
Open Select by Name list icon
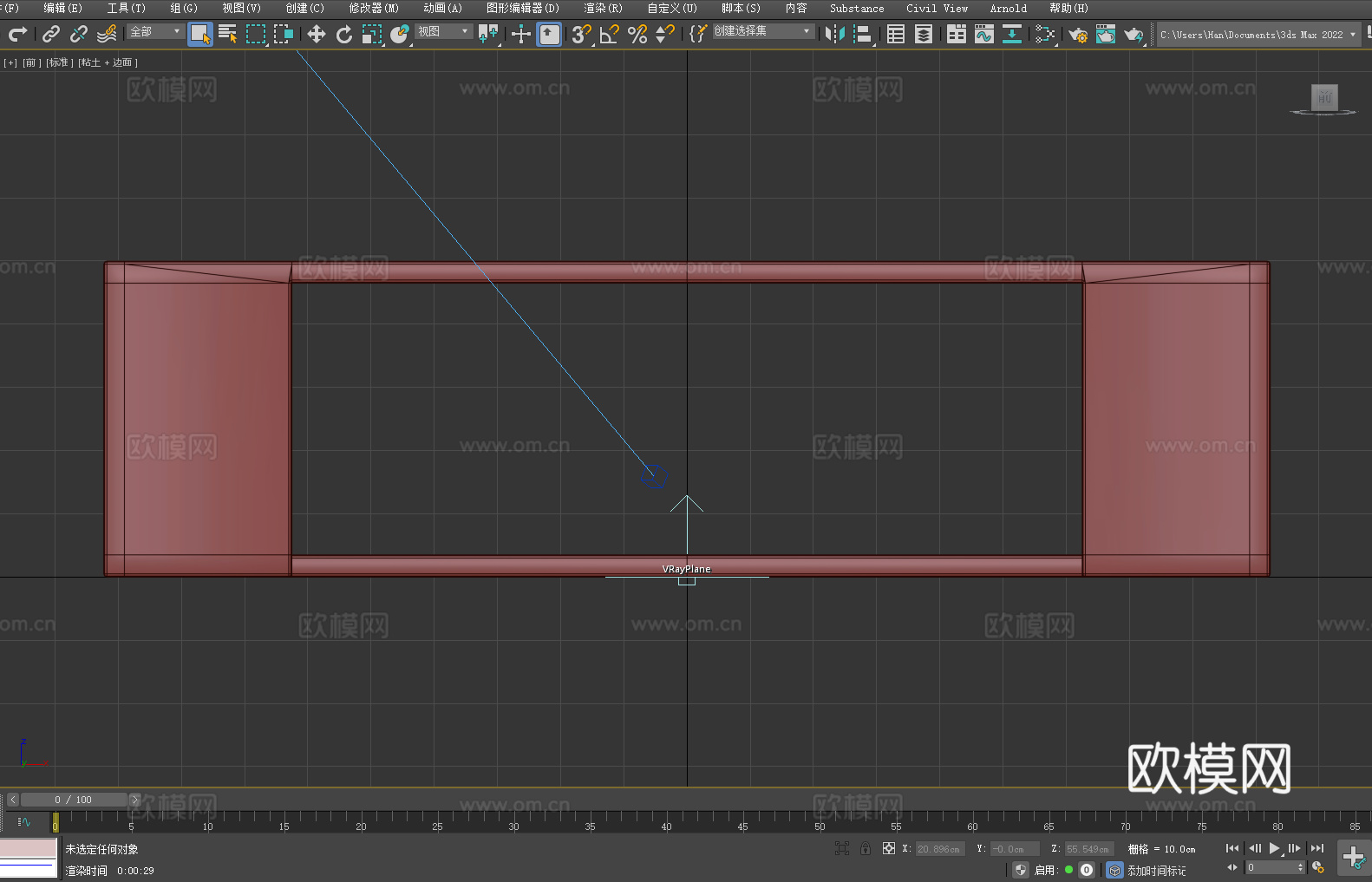228,34
